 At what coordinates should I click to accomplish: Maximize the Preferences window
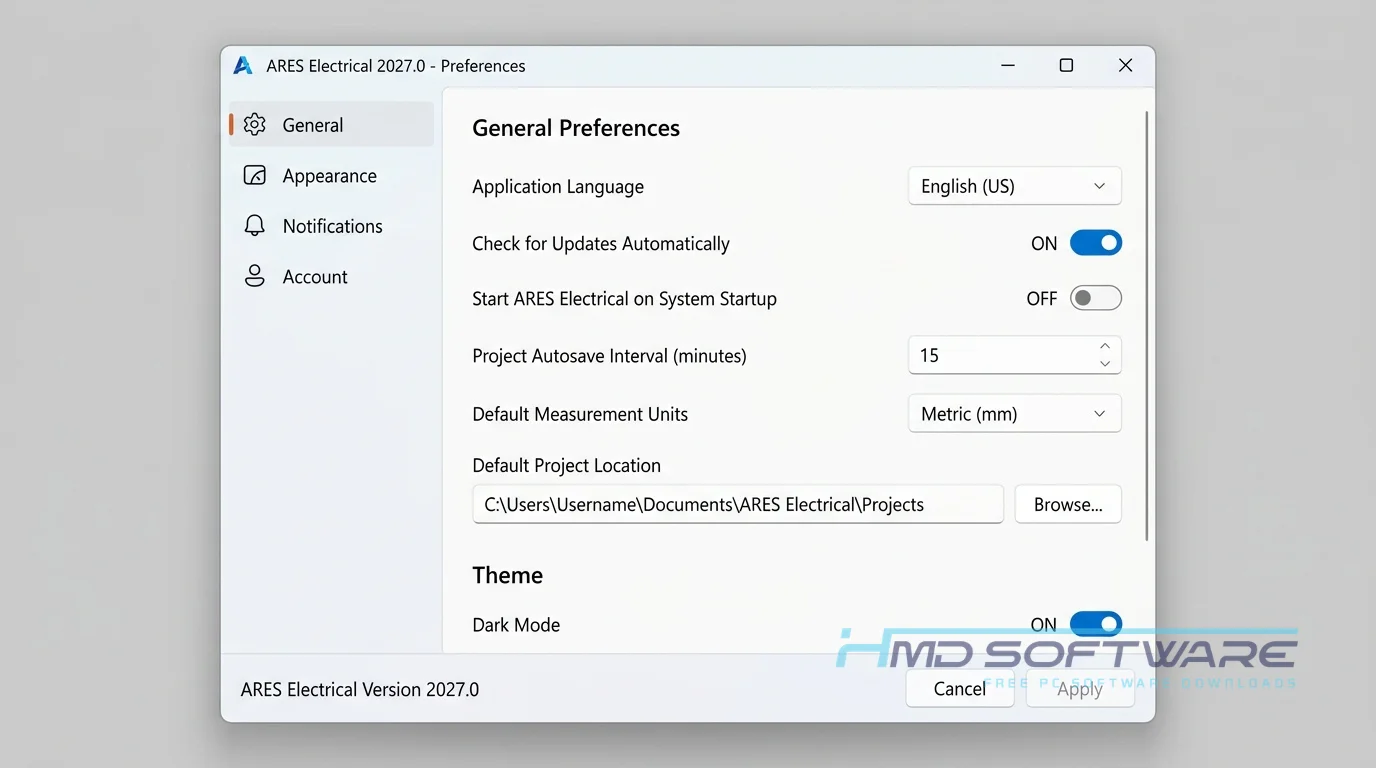click(1066, 66)
